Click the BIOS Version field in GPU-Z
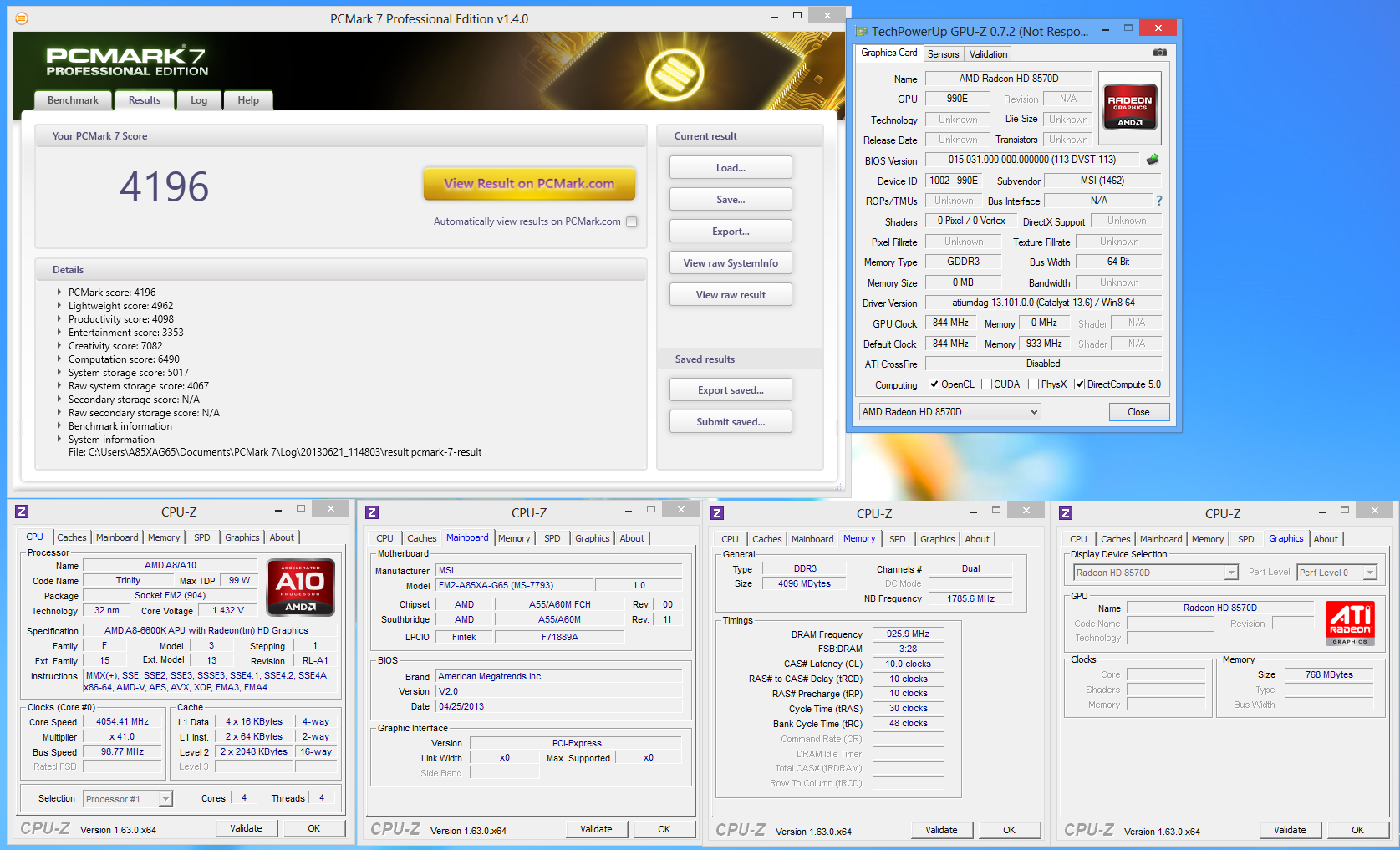The image size is (1400, 850). (1032, 160)
